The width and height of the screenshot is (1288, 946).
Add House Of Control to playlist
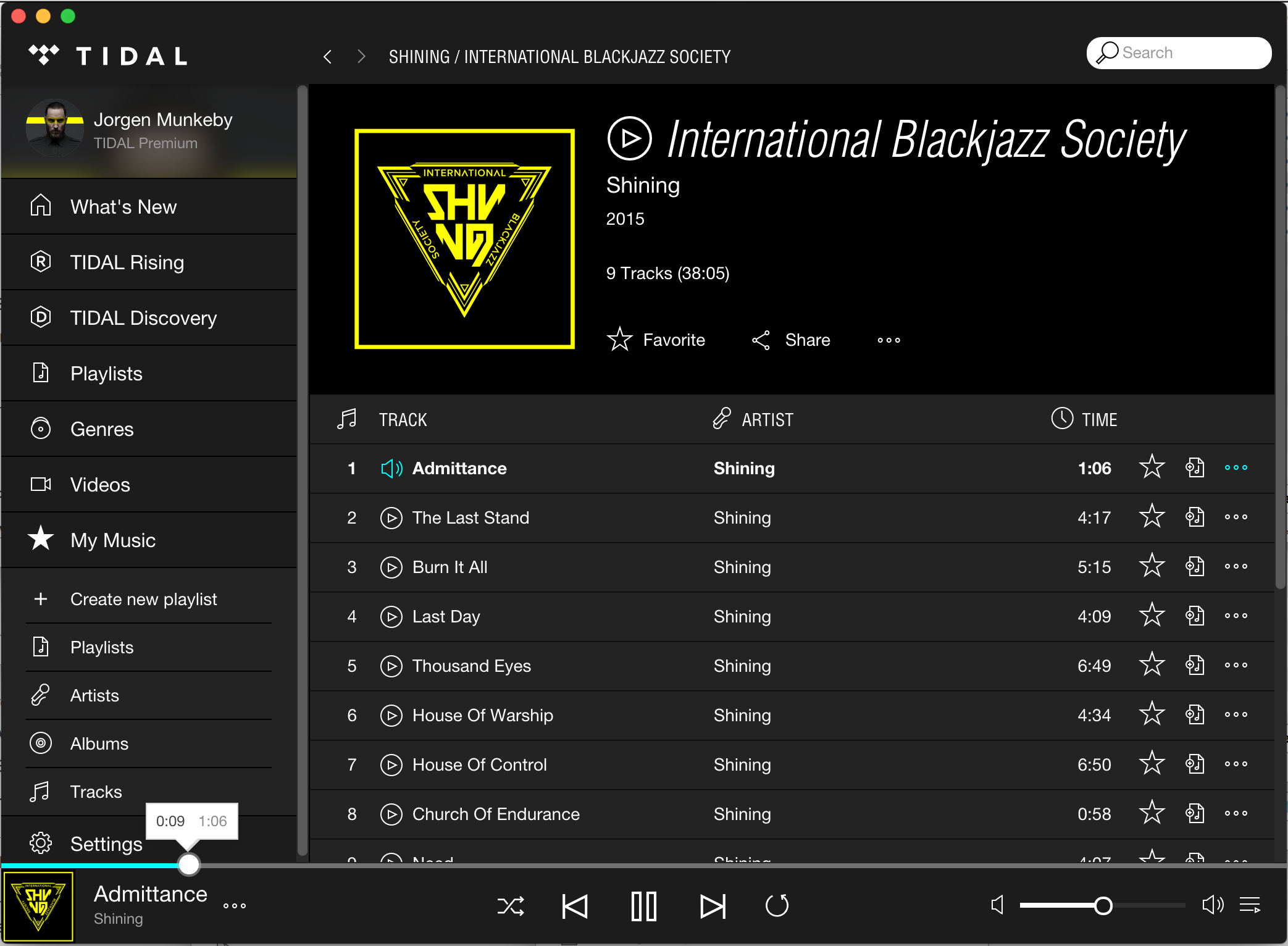tap(1195, 764)
